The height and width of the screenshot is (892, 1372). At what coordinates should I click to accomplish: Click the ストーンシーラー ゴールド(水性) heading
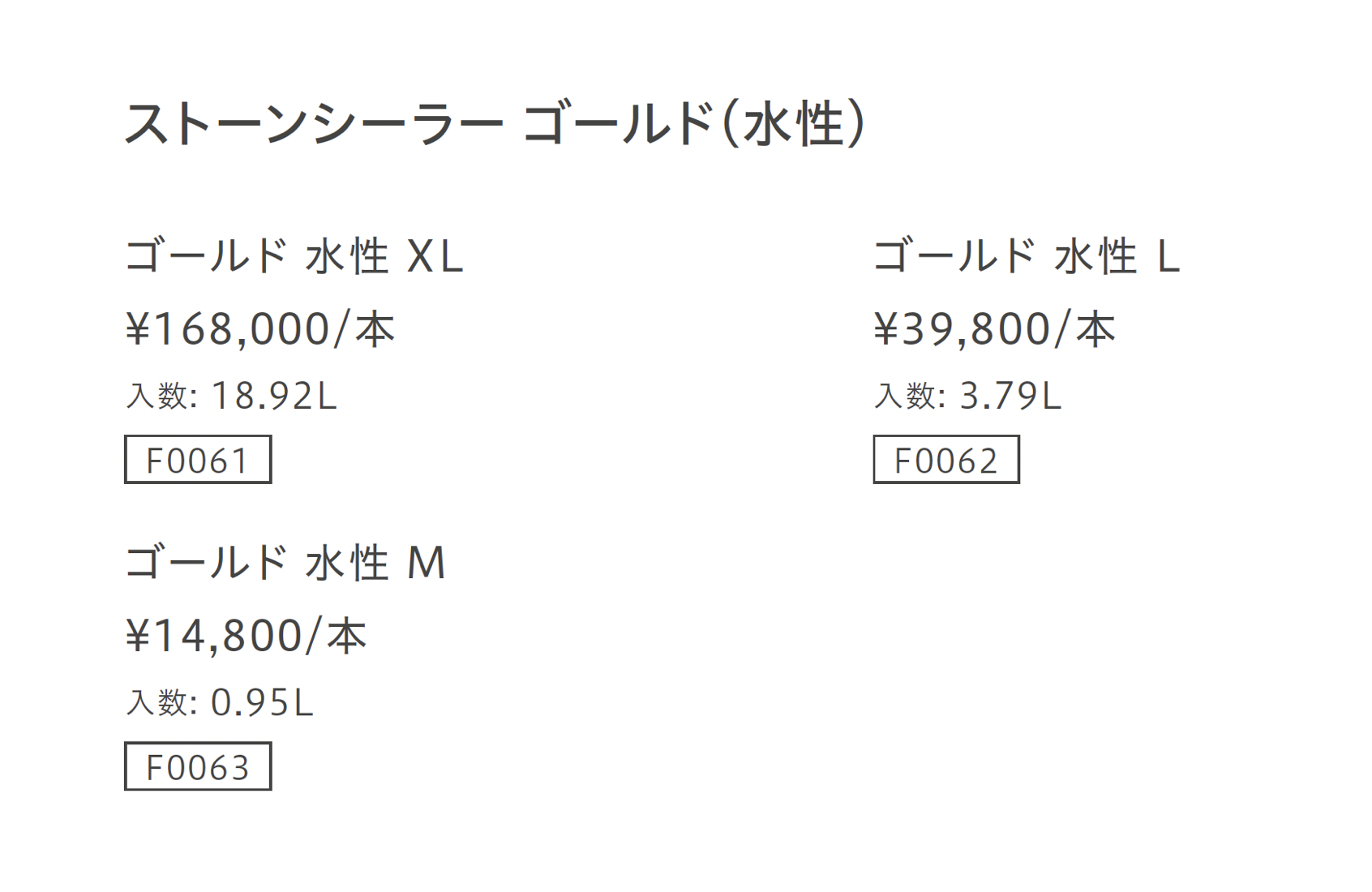click(x=495, y=125)
